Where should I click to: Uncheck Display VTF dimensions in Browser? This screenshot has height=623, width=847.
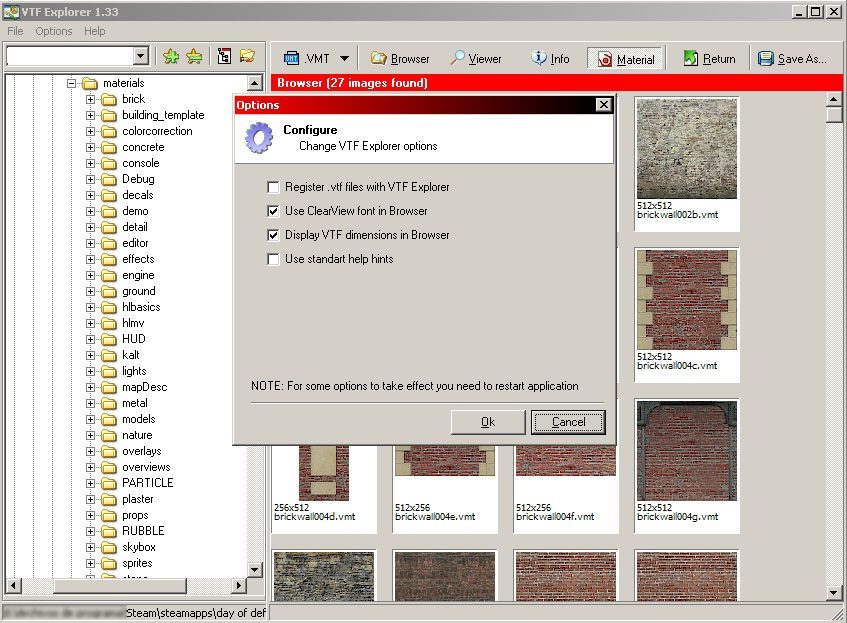click(273, 235)
